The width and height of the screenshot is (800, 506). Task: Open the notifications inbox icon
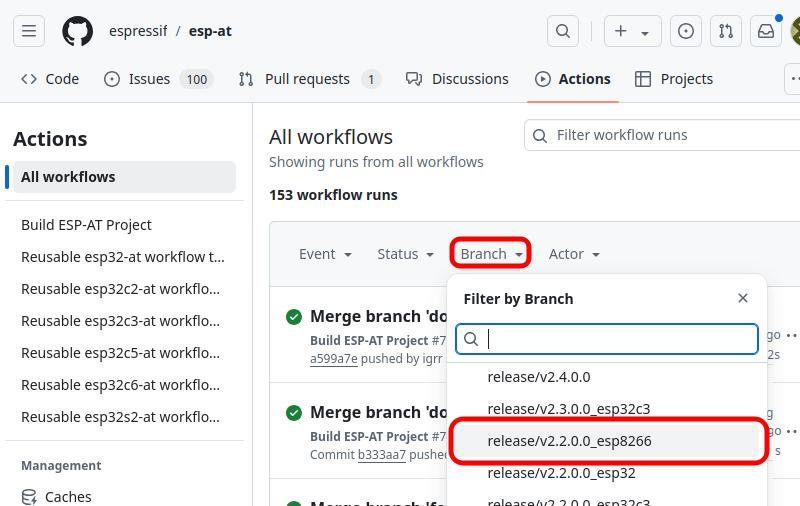click(x=766, y=31)
